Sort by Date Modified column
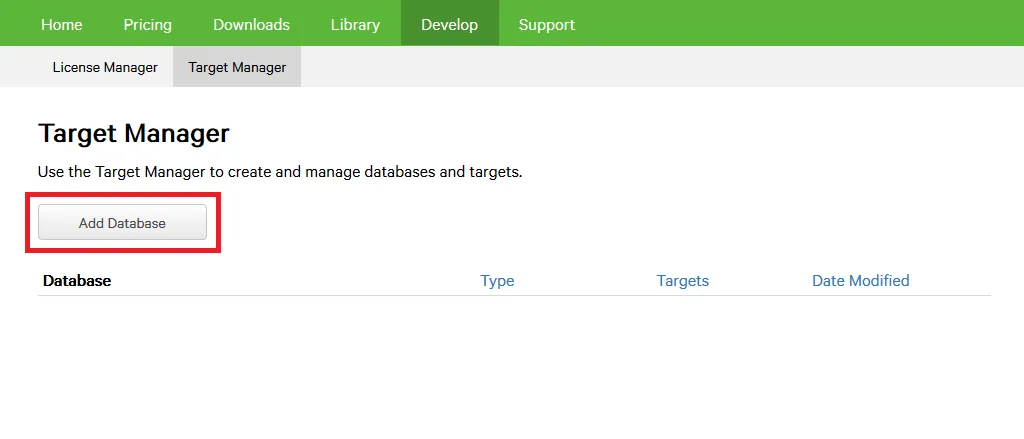The width and height of the screenshot is (1024, 439). click(x=860, y=281)
